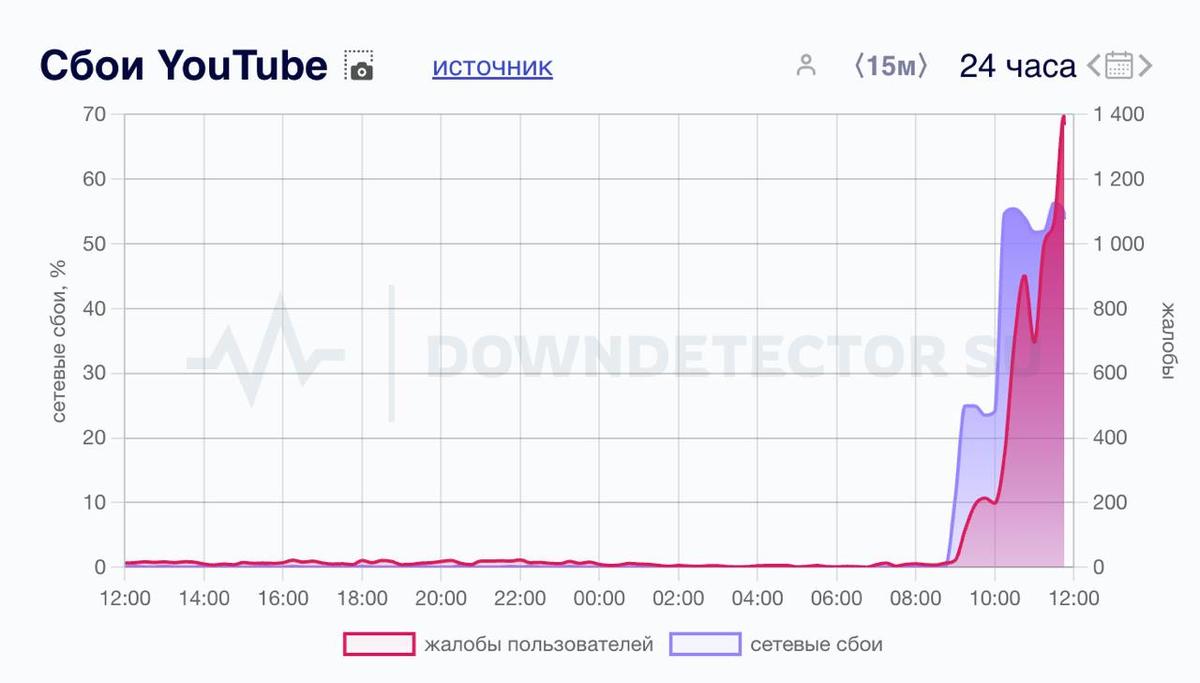This screenshot has width=1200, height=683.
Task: Click the purple 'сетевые сбои' legend swatch
Action: click(x=705, y=645)
